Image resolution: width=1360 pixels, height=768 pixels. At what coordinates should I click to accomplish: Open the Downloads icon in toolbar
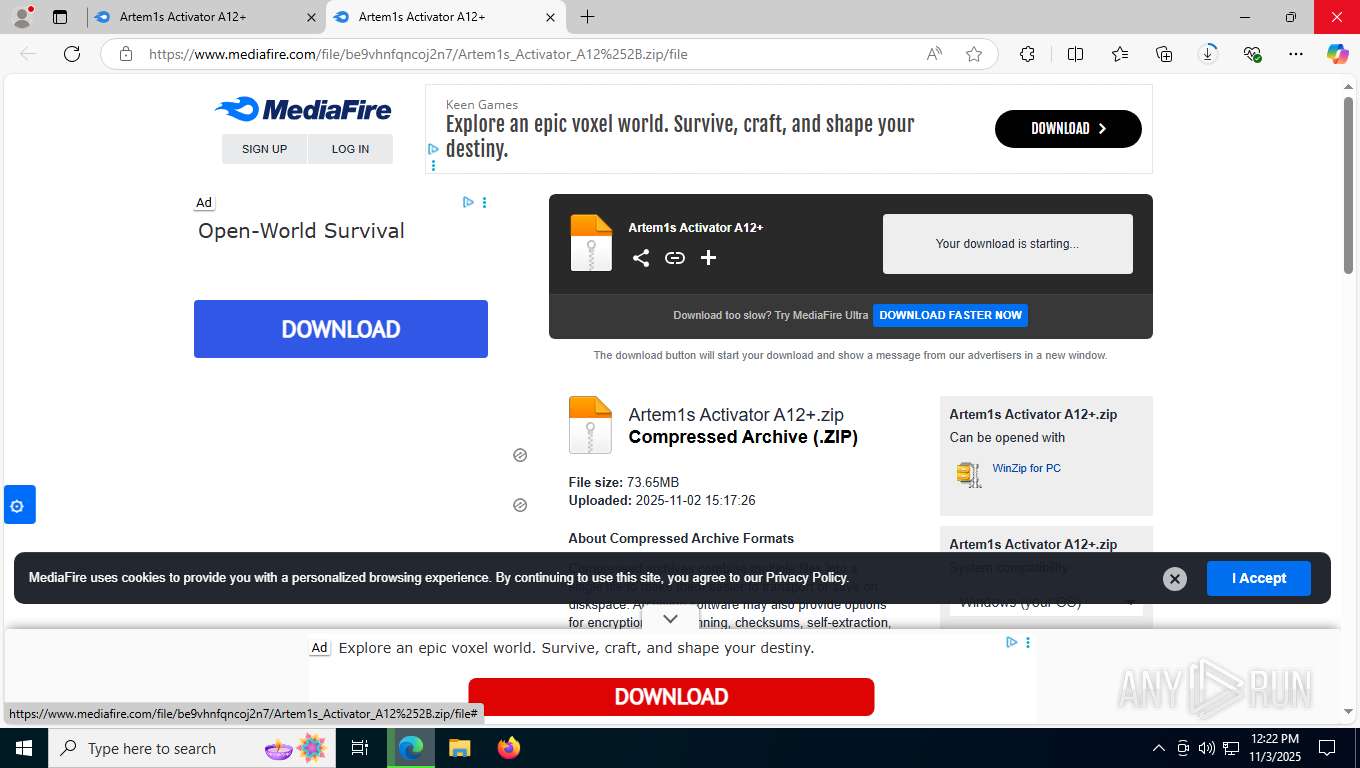click(1208, 54)
